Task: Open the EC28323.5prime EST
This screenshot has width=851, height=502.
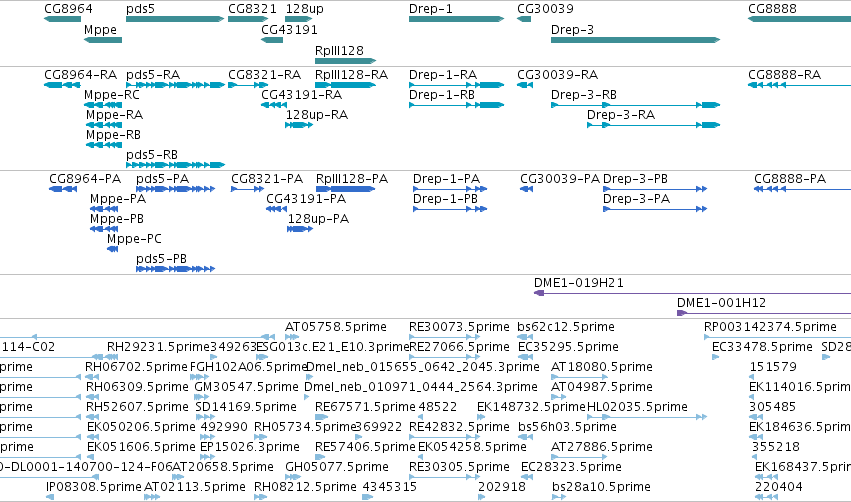Action: click(527, 477)
